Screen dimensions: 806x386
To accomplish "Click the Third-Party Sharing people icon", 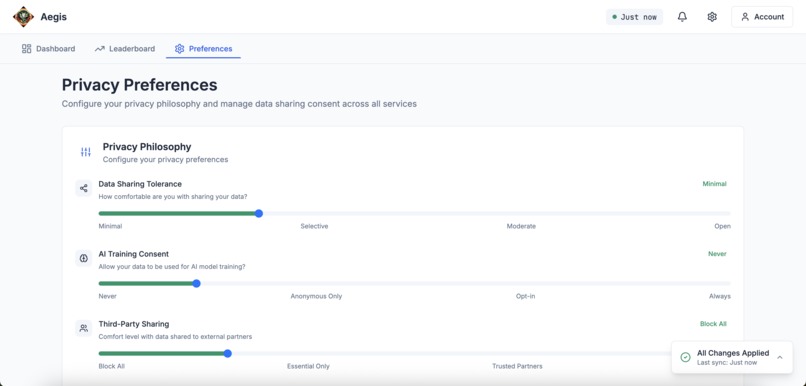I will coord(84,328).
